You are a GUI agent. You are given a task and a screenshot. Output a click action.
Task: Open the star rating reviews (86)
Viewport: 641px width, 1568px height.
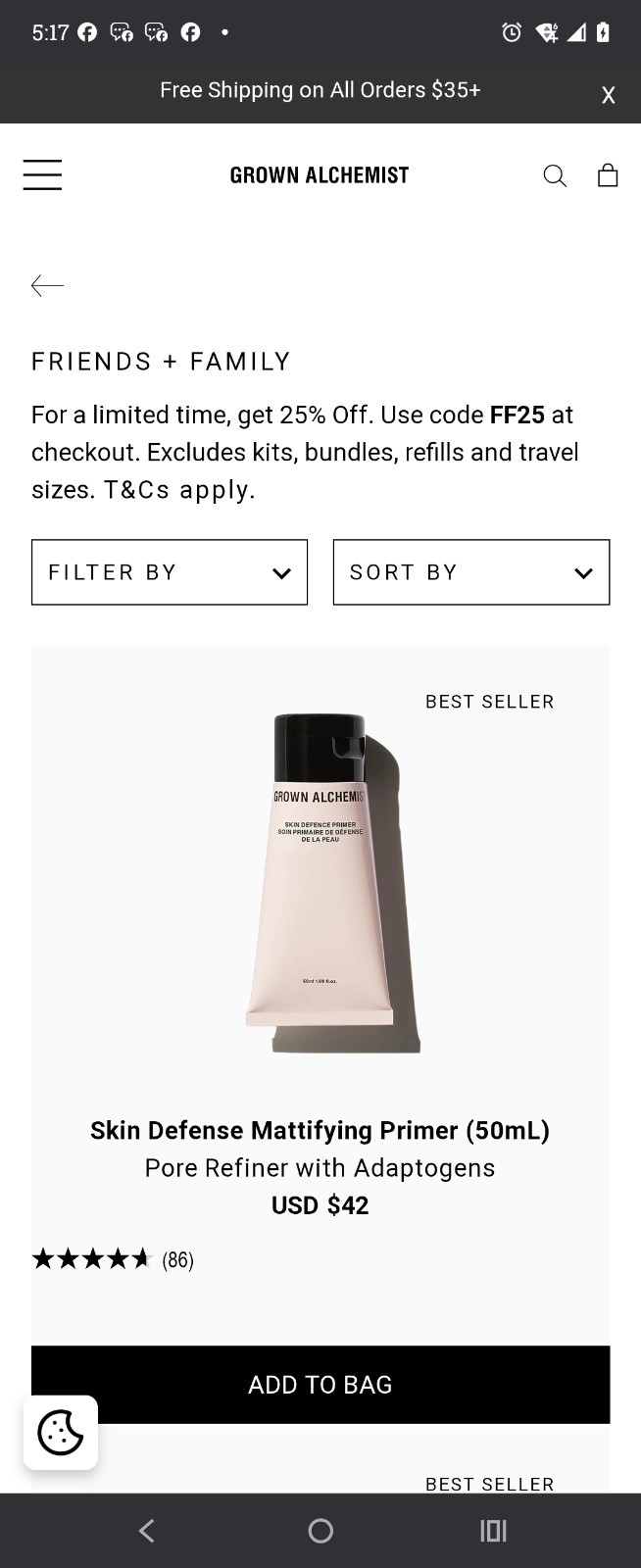[x=113, y=1259]
